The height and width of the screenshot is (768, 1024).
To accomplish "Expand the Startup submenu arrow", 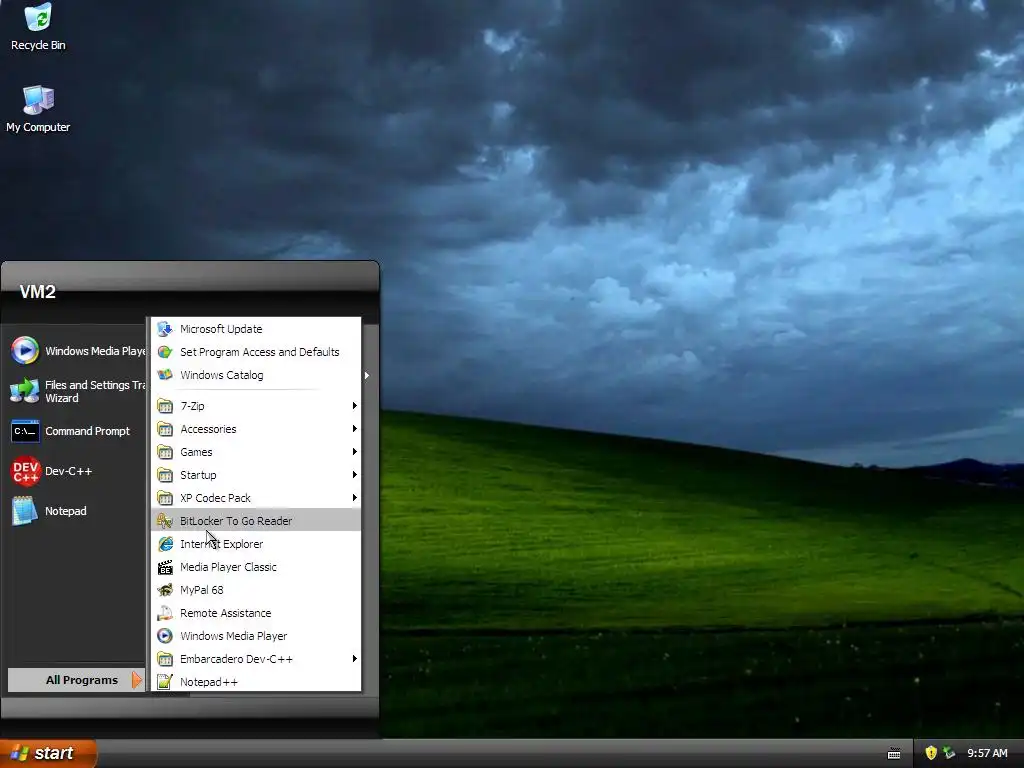I will point(355,475).
